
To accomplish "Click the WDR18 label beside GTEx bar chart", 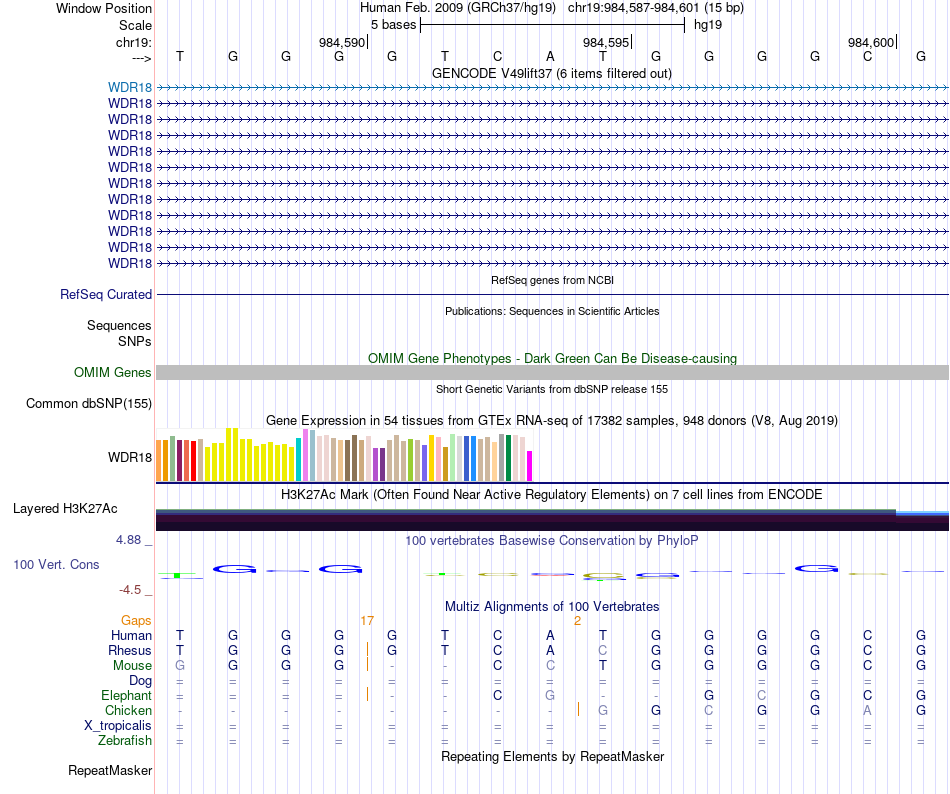I will coord(130,457).
